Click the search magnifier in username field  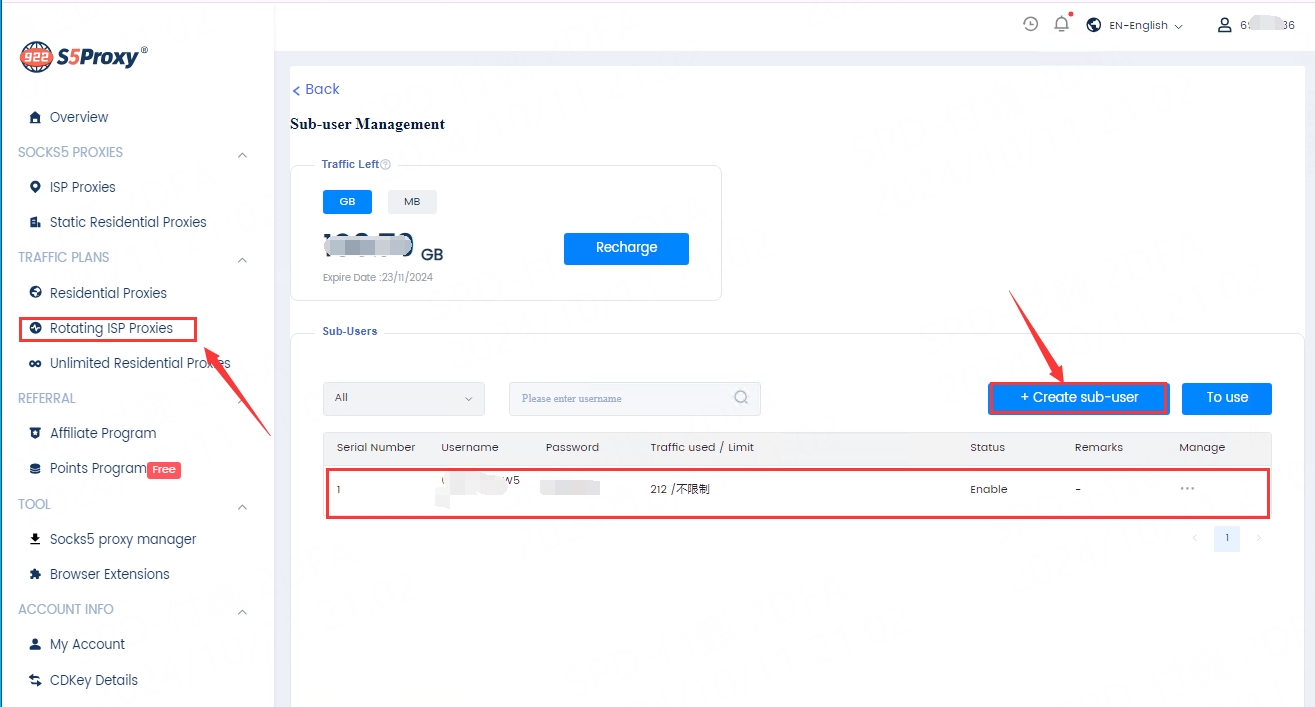click(741, 397)
